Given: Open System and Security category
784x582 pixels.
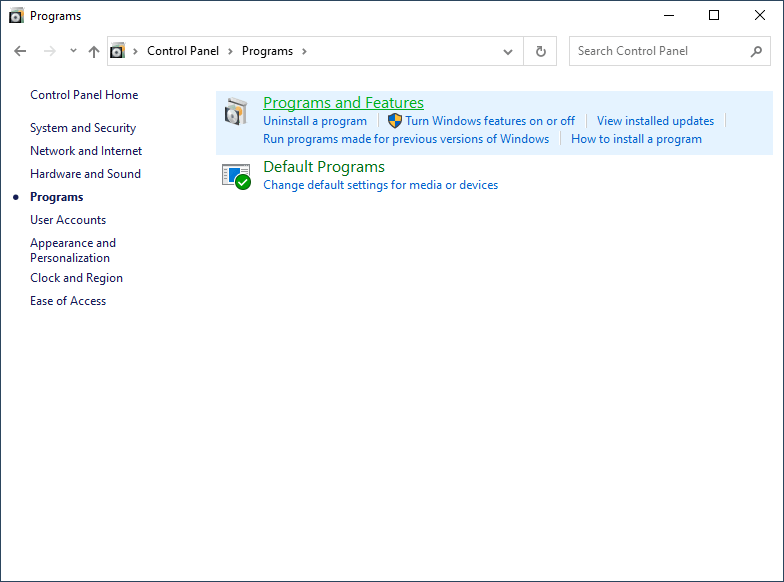Looking at the screenshot, I should tap(83, 128).
